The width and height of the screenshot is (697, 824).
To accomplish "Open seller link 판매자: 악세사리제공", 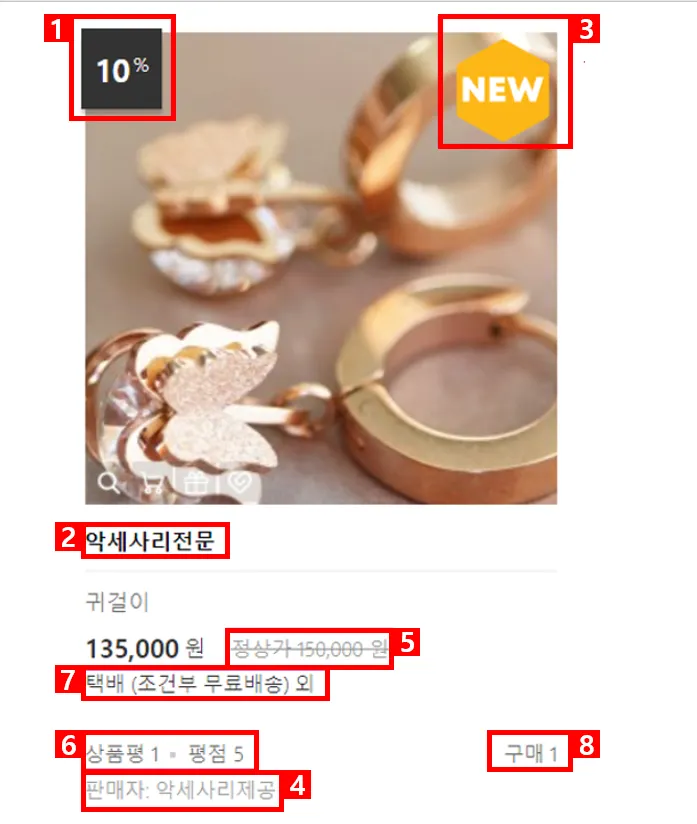I will coord(180,789).
